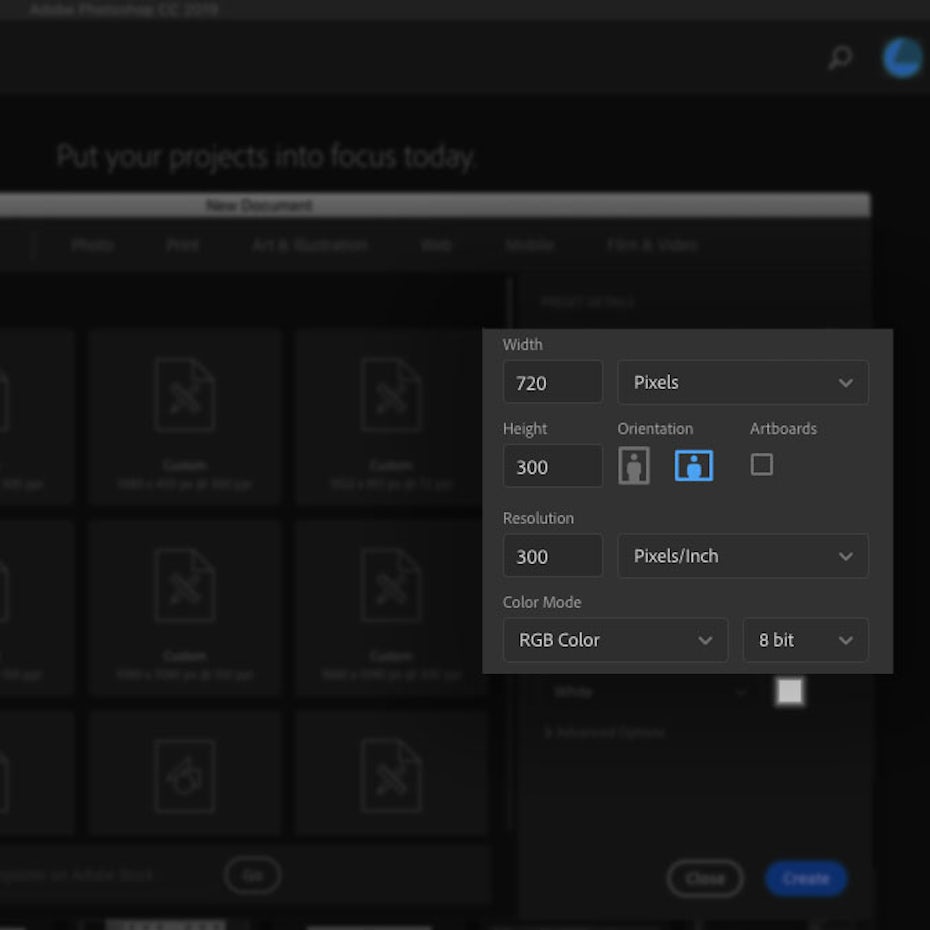Click the Close button
930x930 pixels.
(705, 878)
